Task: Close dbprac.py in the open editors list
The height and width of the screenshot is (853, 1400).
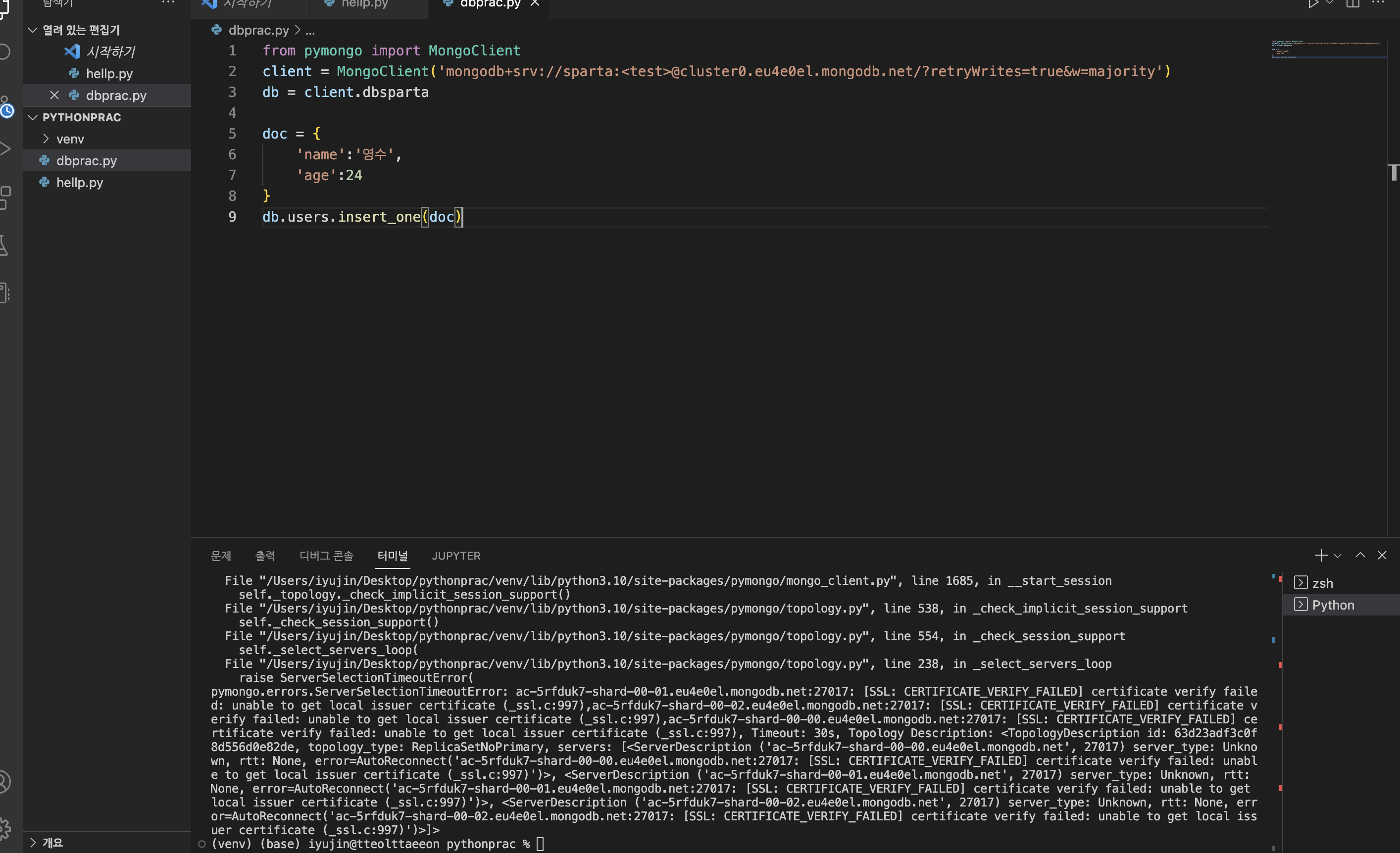Action: pyautogui.click(x=54, y=95)
